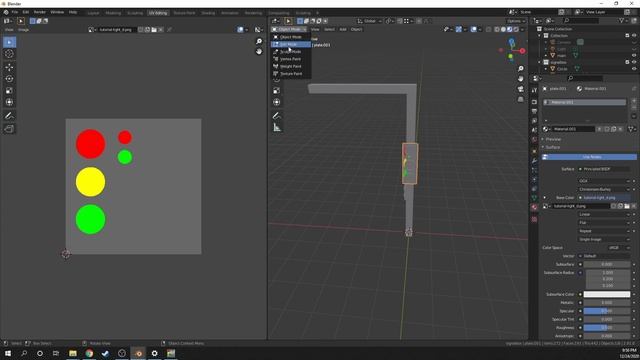Viewport: 640px width, 360px height.
Task: Open the Global transform orientation dropdown
Action: [369, 21]
